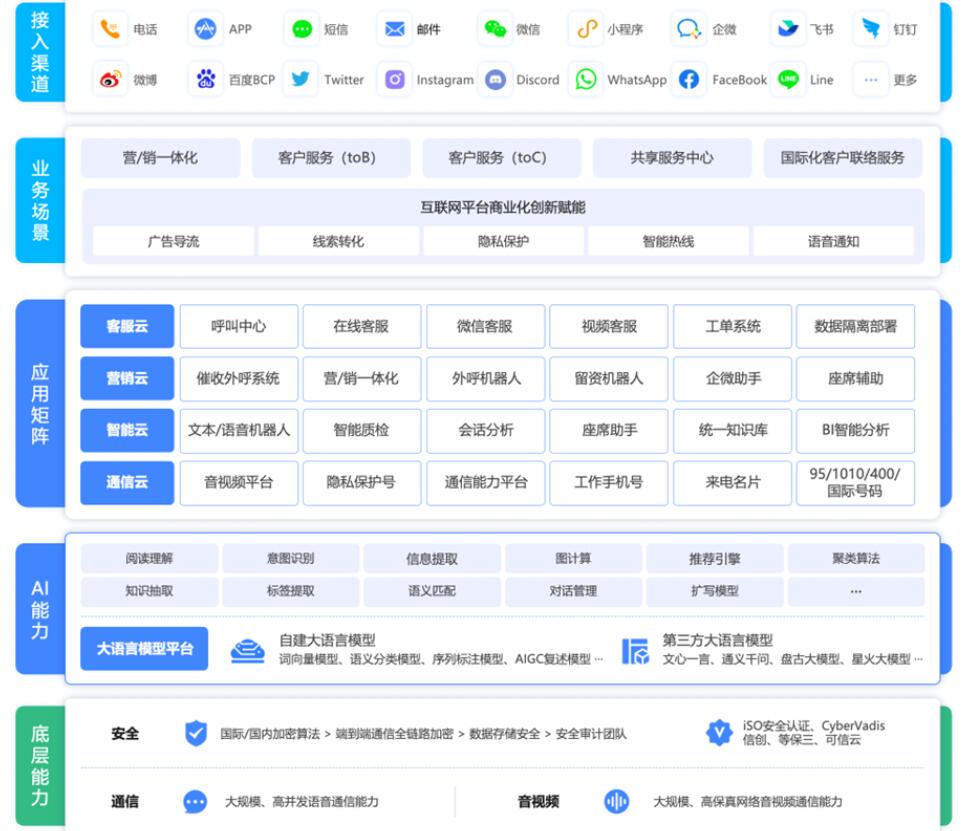Click the 隐私保护 box
The height and width of the screenshot is (831, 969).
(504, 241)
